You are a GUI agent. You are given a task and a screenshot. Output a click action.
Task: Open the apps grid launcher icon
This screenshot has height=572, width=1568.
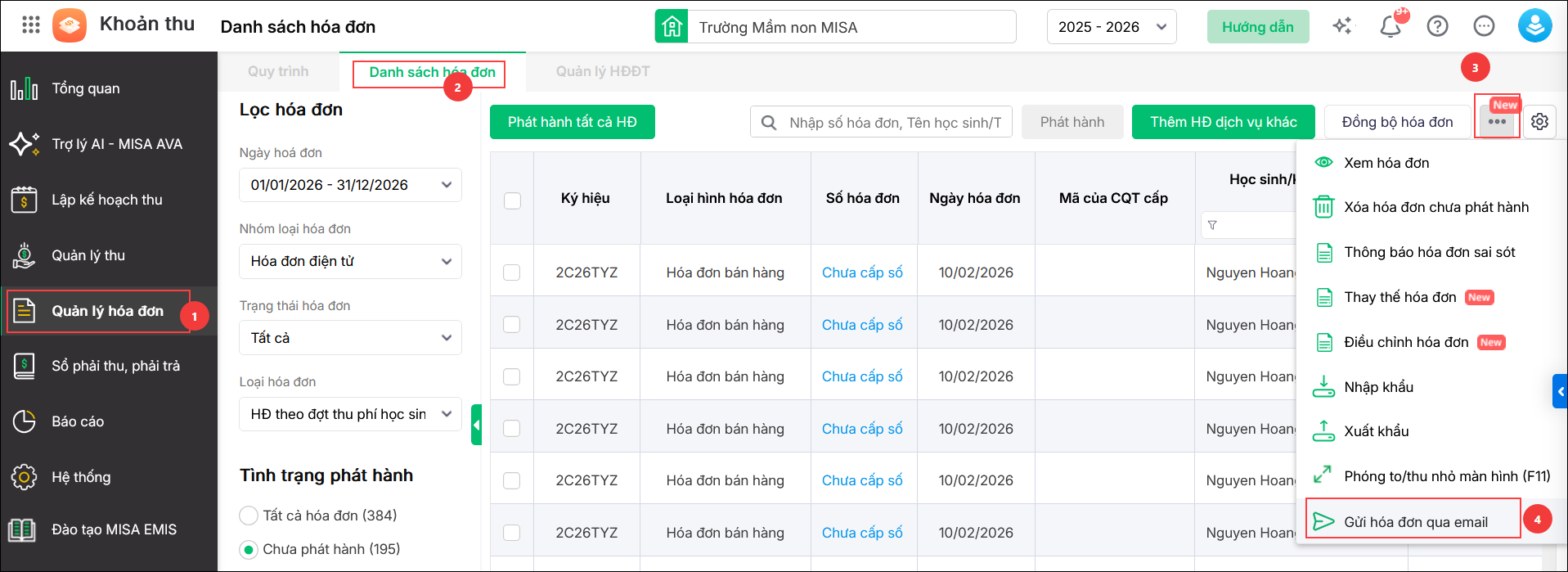pyautogui.click(x=31, y=25)
